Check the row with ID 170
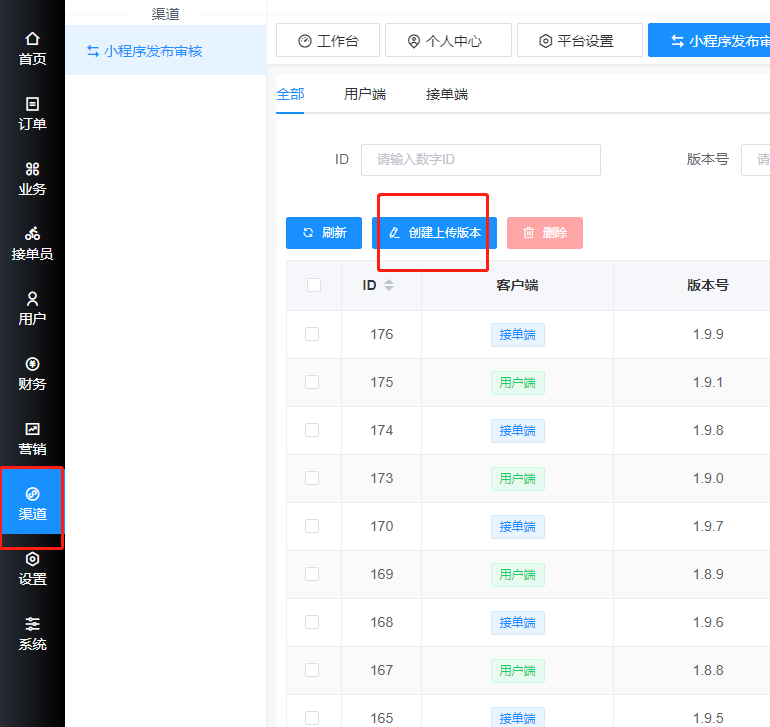 pyautogui.click(x=312, y=526)
